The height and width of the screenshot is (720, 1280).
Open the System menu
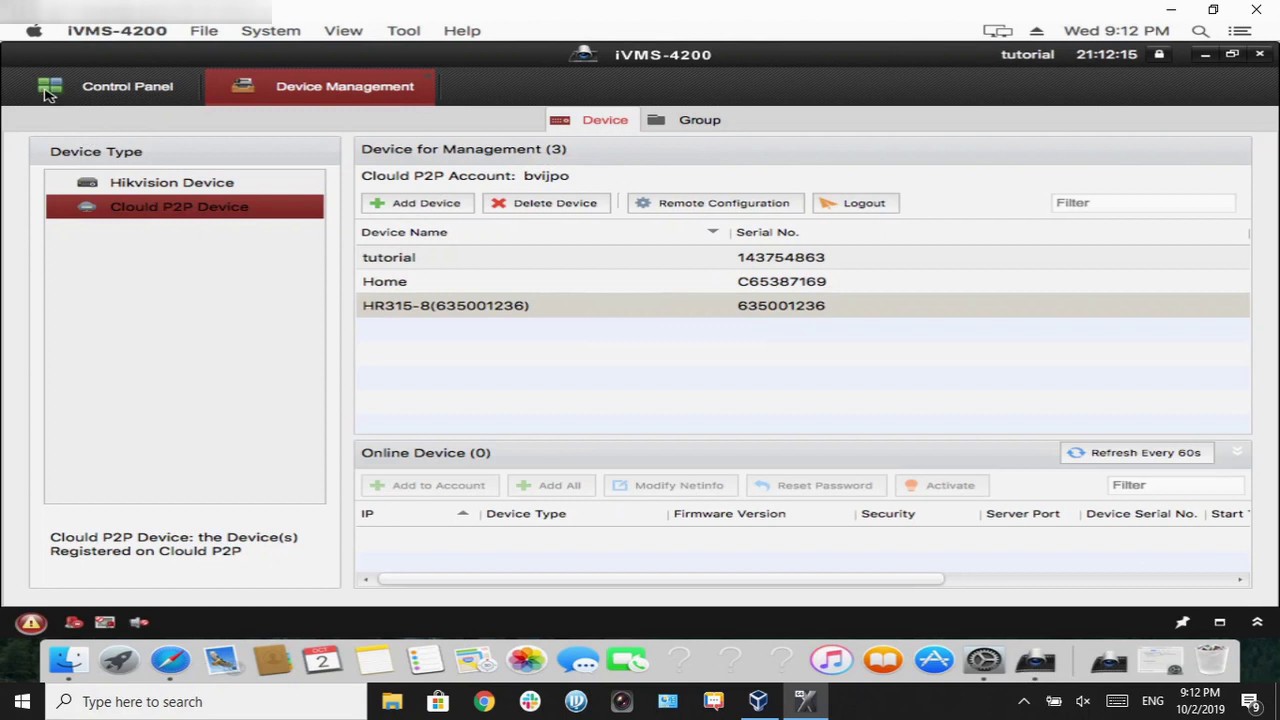pyautogui.click(x=270, y=31)
